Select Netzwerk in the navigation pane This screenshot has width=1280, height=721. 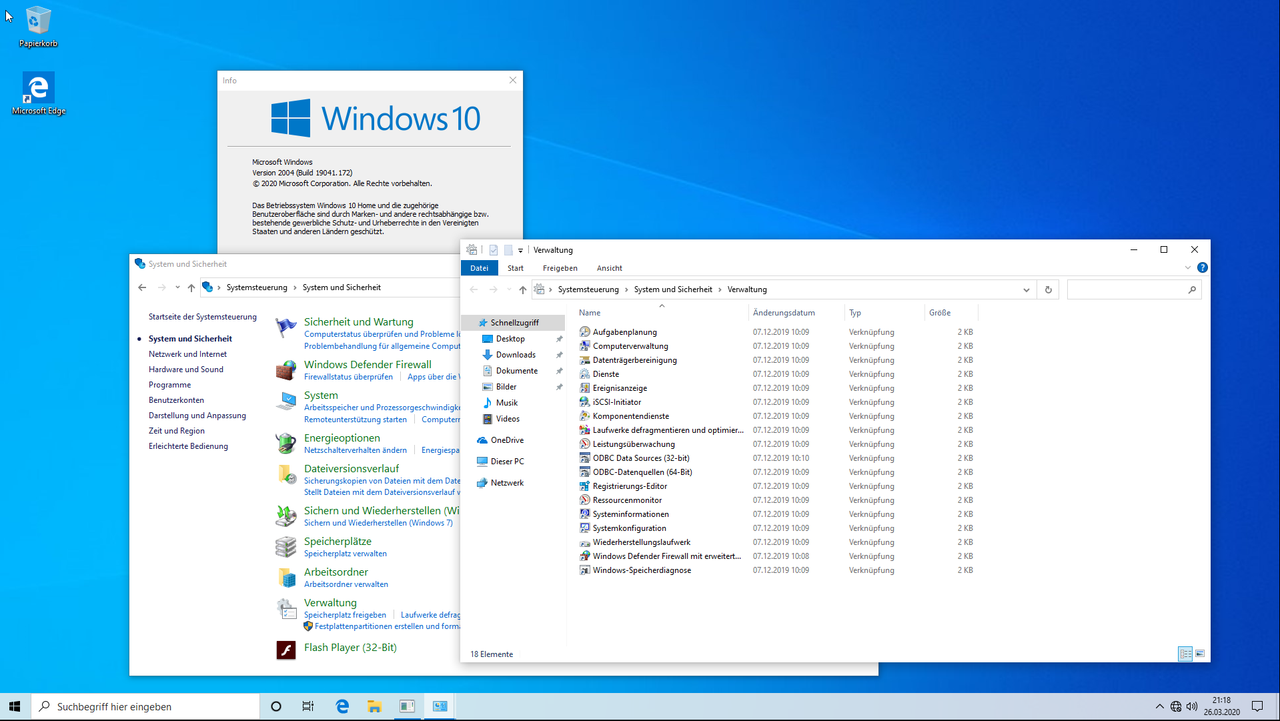tap(507, 483)
